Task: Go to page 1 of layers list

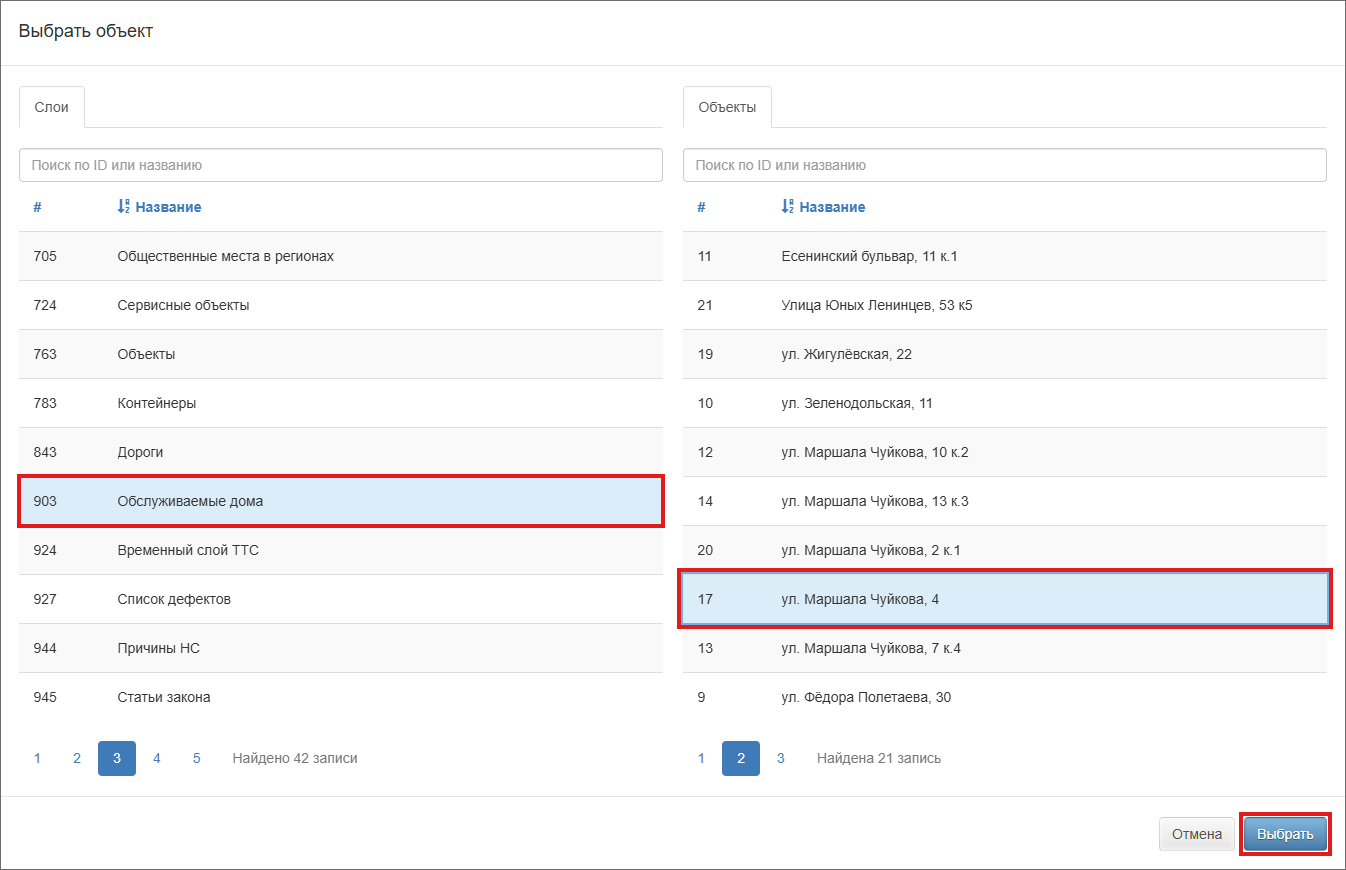Action: point(37,758)
